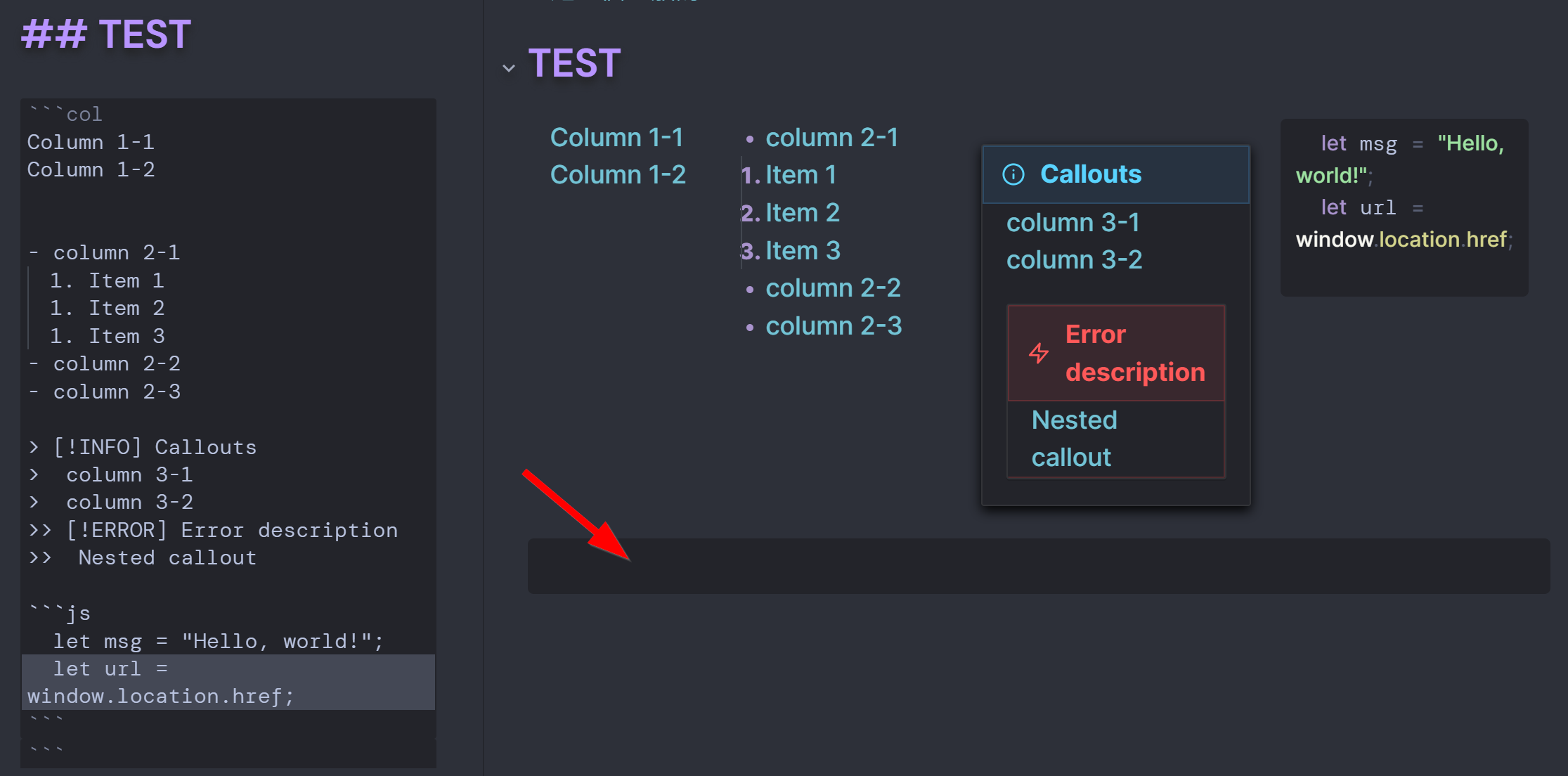Image resolution: width=1568 pixels, height=776 pixels.
Task: Click Column 1-1 in the rendered columns
Action: (618, 138)
